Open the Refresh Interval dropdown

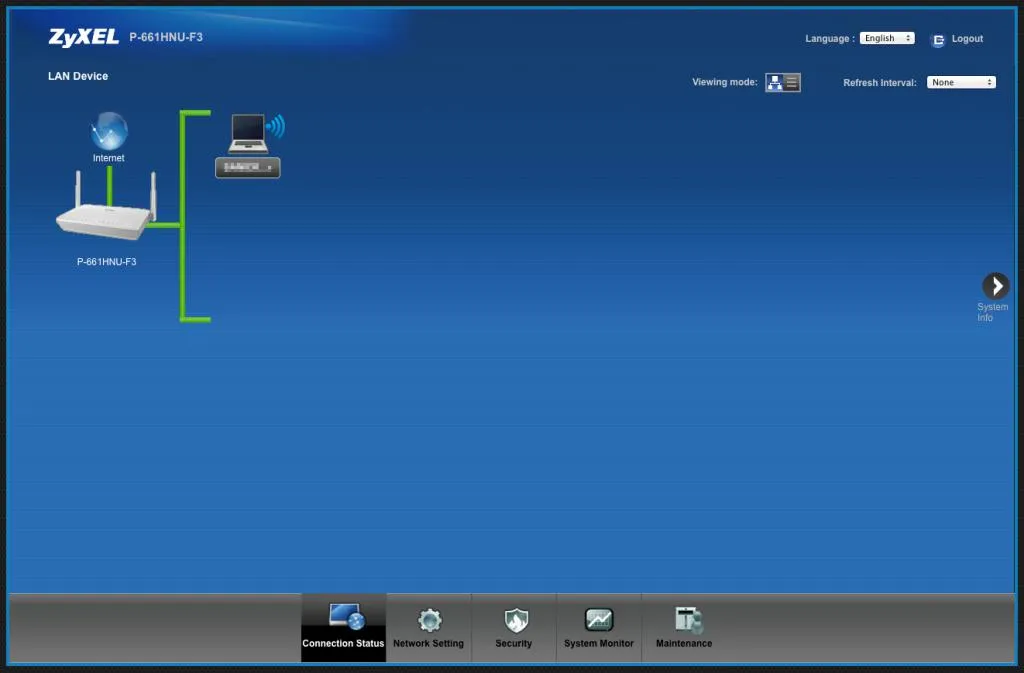961,82
